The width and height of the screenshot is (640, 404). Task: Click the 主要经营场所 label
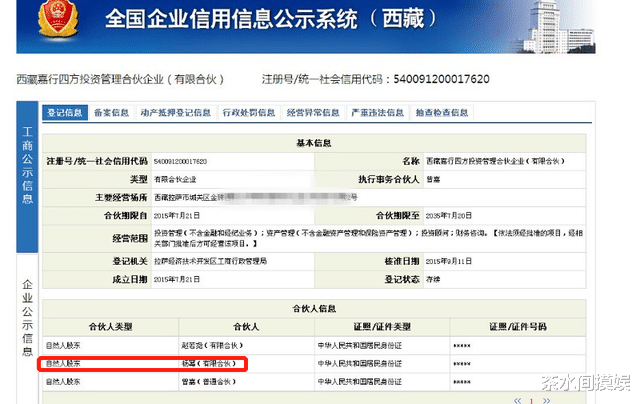click(121, 198)
